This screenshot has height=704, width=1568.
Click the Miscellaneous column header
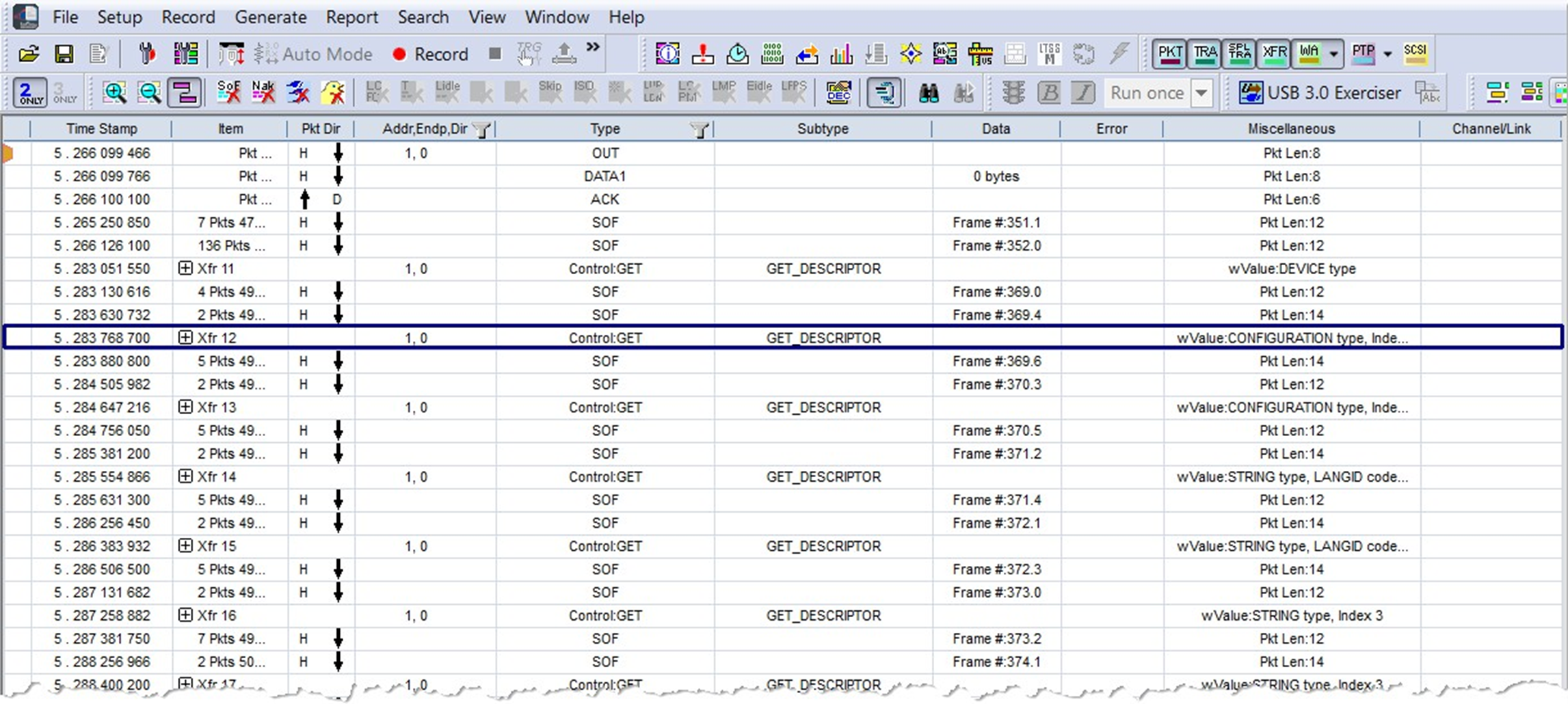click(1291, 128)
